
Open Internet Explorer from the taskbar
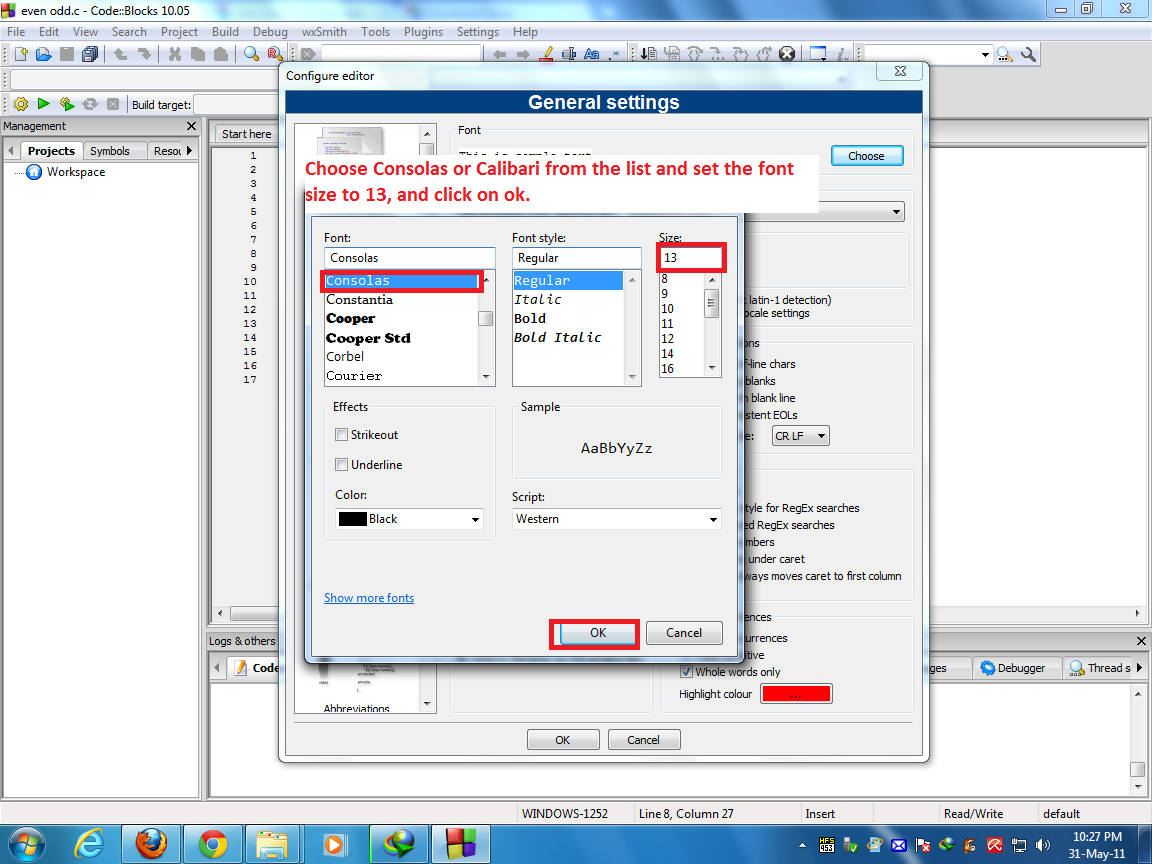89,843
